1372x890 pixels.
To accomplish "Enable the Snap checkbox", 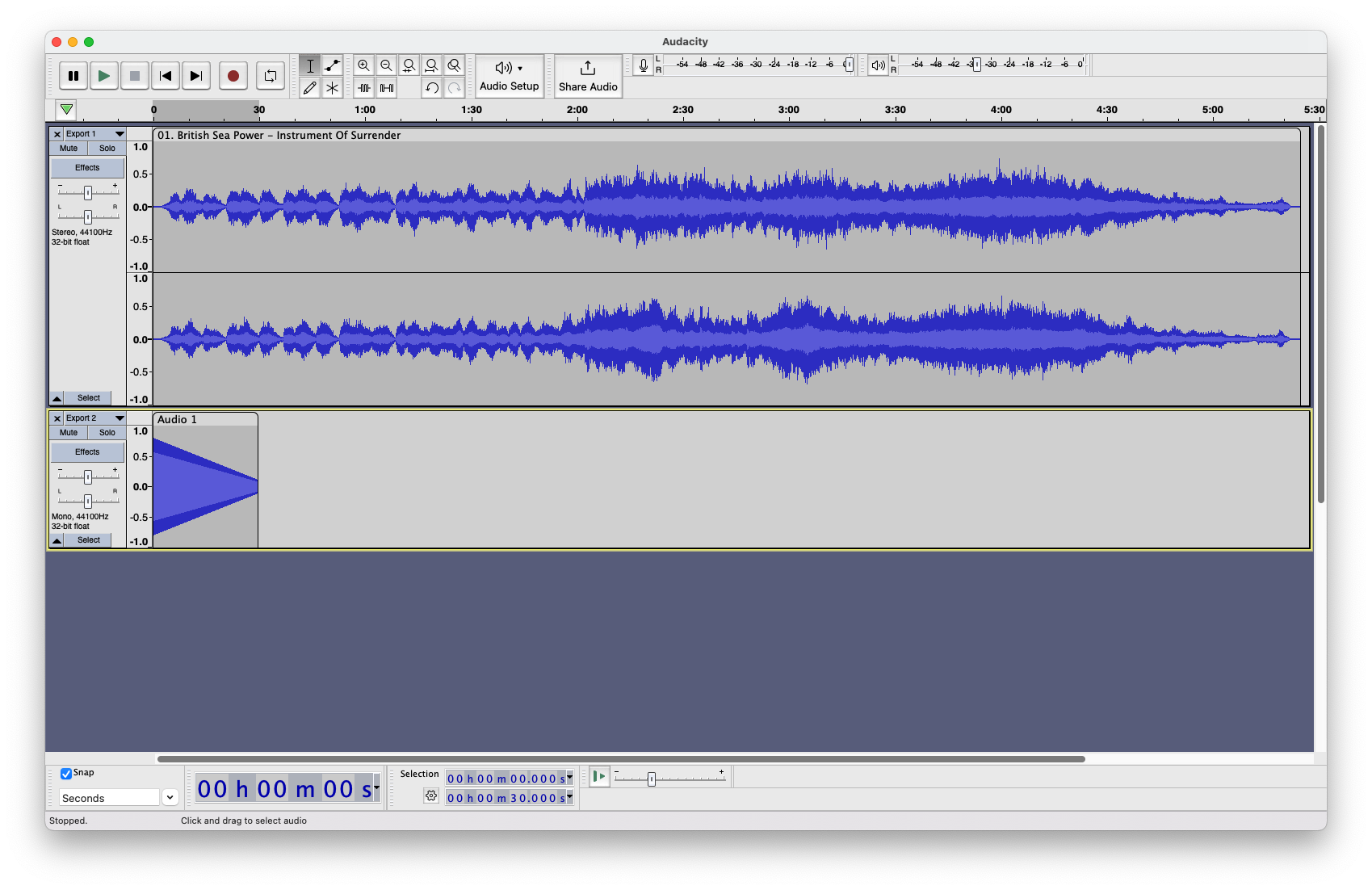I will click(x=65, y=773).
